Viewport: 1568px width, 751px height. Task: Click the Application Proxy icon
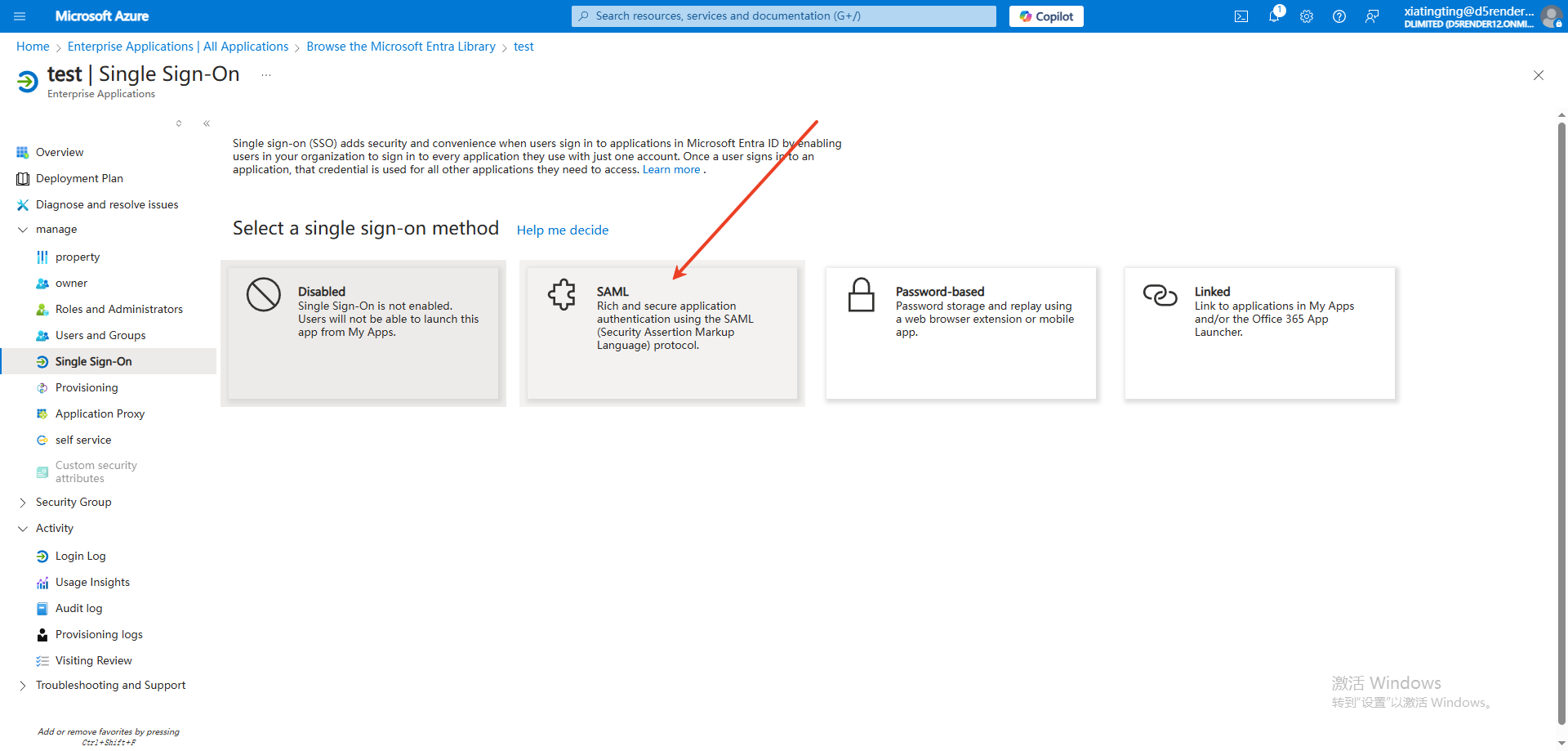pyautogui.click(x=42, y=413)
